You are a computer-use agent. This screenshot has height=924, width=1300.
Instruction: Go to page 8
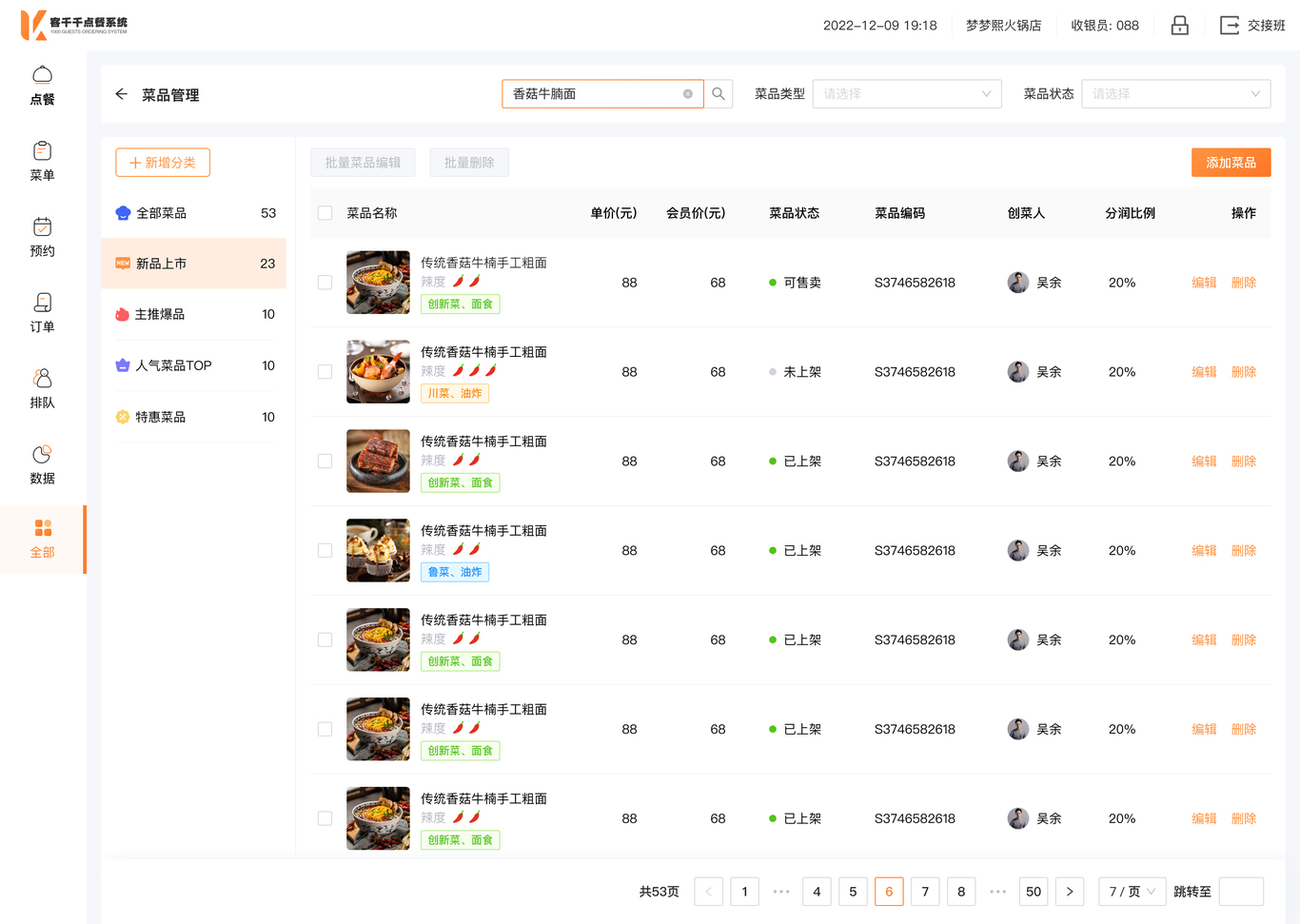pyautogui.click(x=961, y=892)
